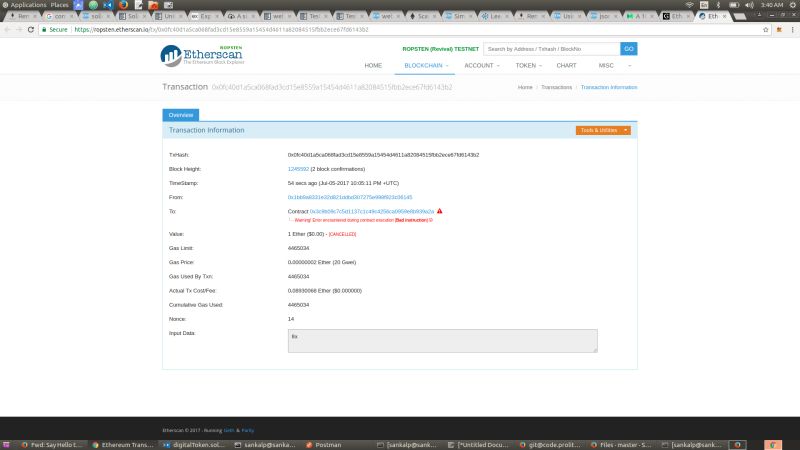
Task: Launch Visual Studio Code from the top panel
Action: pyautogui.click(x=108, y=5)
